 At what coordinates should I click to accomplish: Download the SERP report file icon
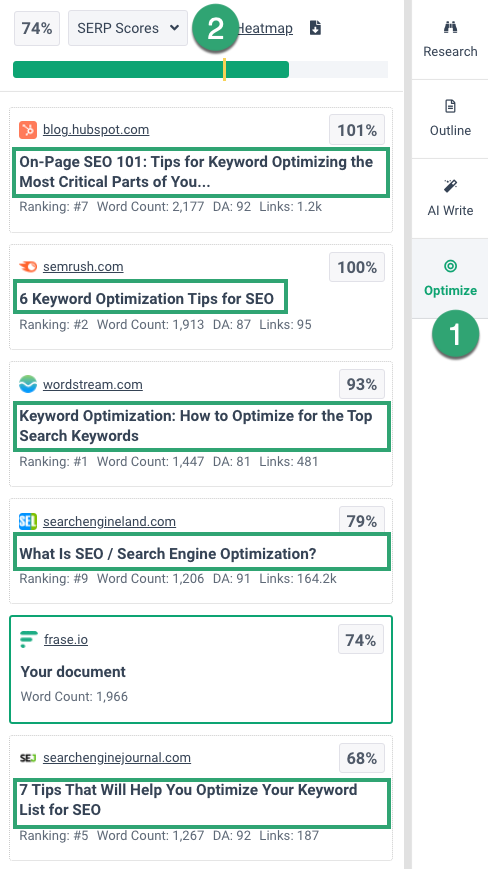(x=315, y=28)
